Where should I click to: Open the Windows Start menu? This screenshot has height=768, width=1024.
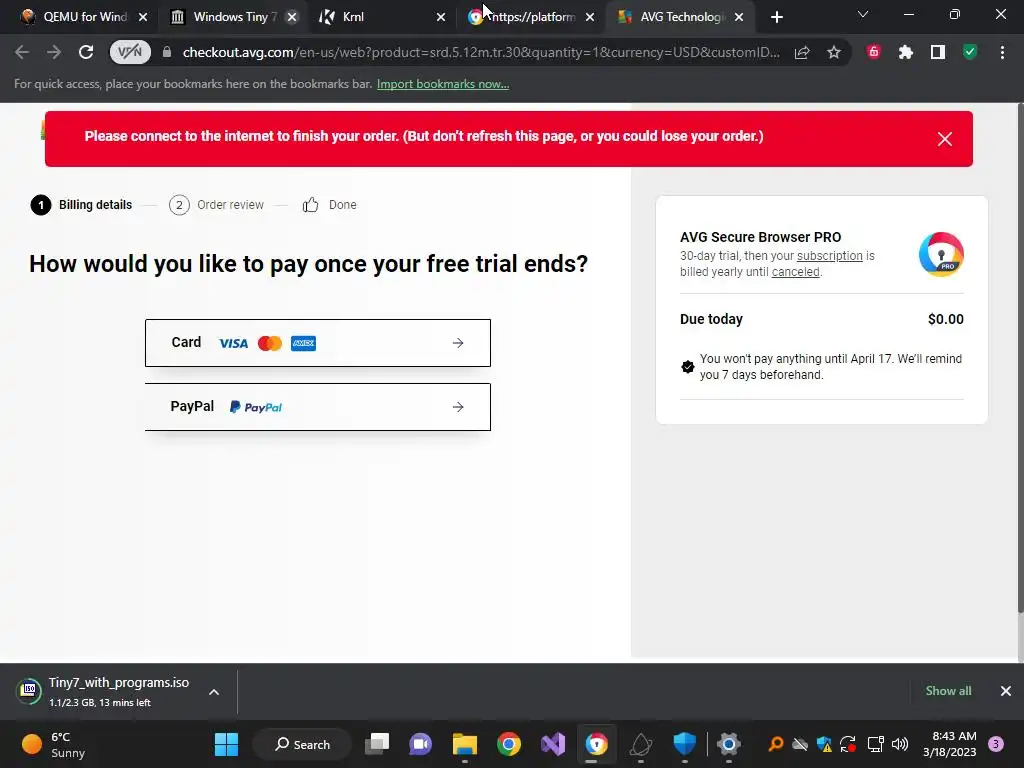227,744
